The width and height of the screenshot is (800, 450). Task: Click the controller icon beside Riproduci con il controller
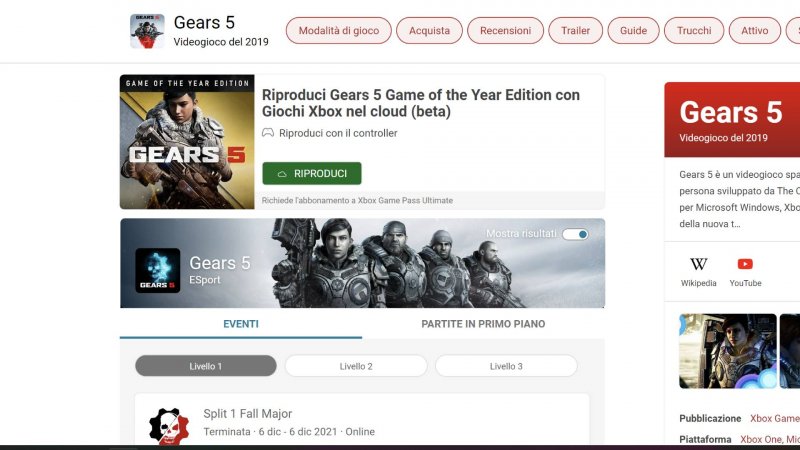coord(268,133)
